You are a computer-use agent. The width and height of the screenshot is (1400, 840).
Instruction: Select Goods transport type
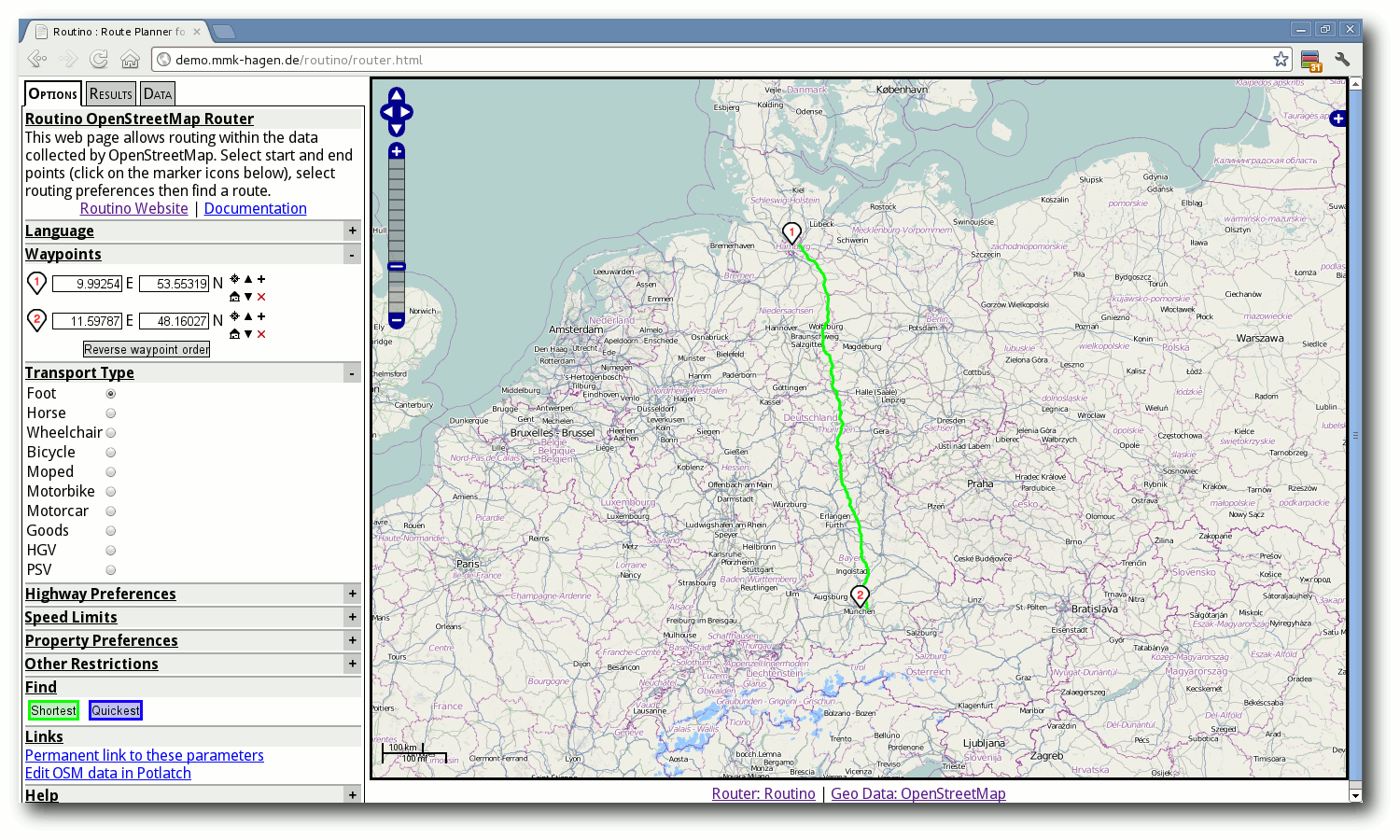coord(110,531)
